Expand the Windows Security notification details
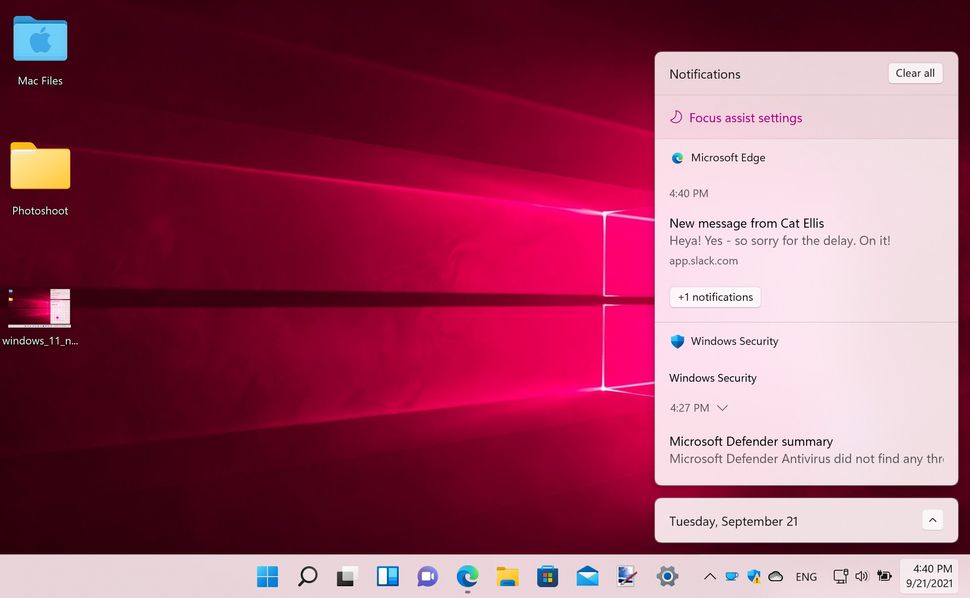This screenshot has height=598, width=970. (x=722, y=408)
